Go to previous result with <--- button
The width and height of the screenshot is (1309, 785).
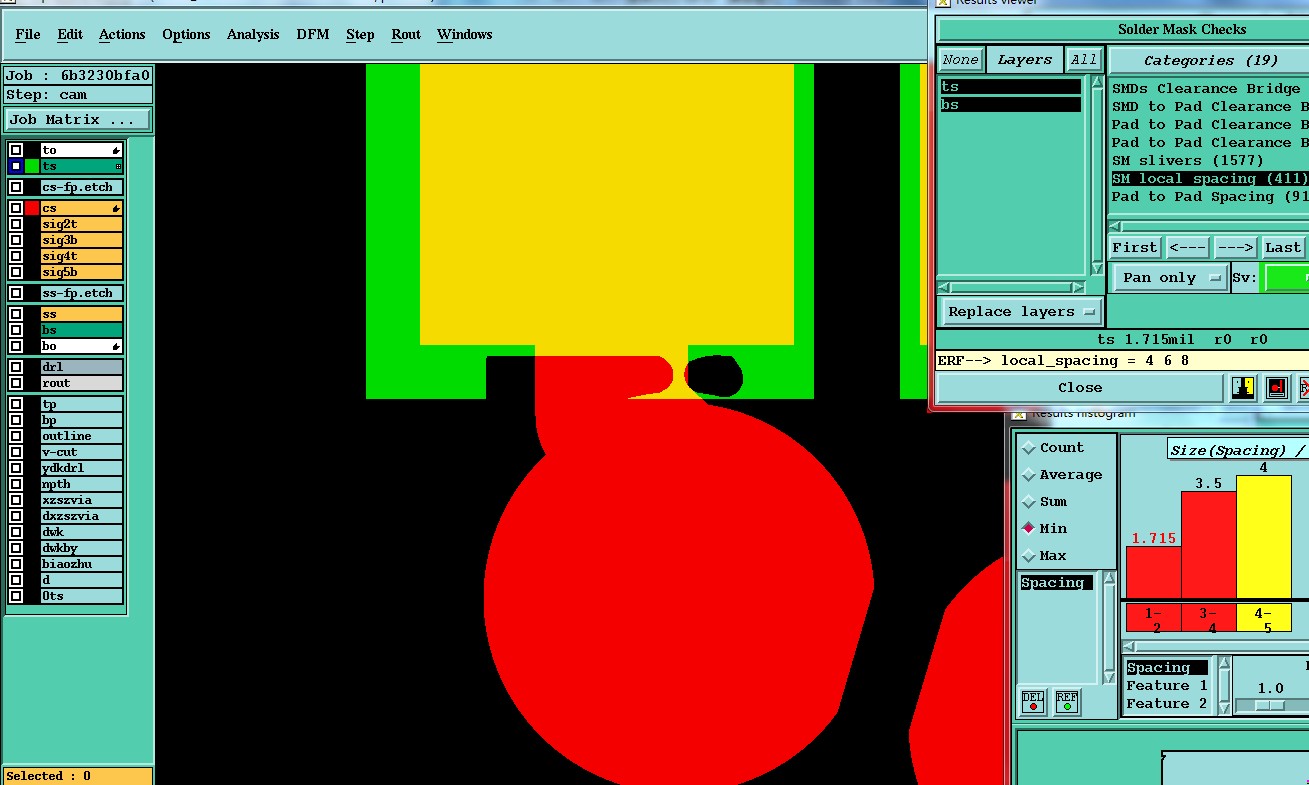point(1186,247)
